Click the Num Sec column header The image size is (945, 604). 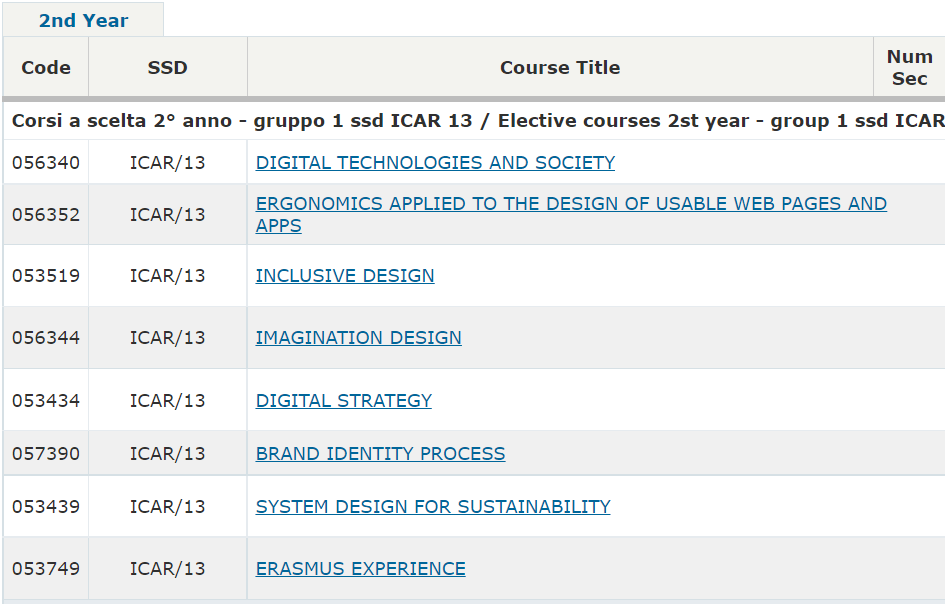pyautogui.click(x=909, y=67)
